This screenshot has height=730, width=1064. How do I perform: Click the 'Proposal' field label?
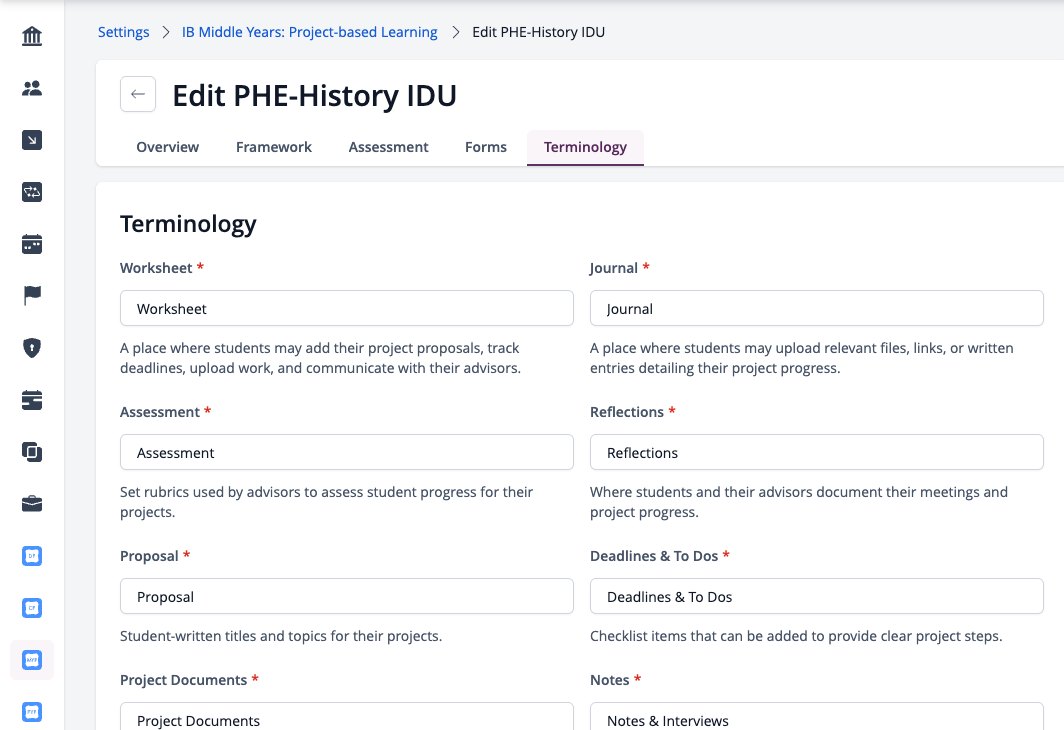tap(149, 556)
